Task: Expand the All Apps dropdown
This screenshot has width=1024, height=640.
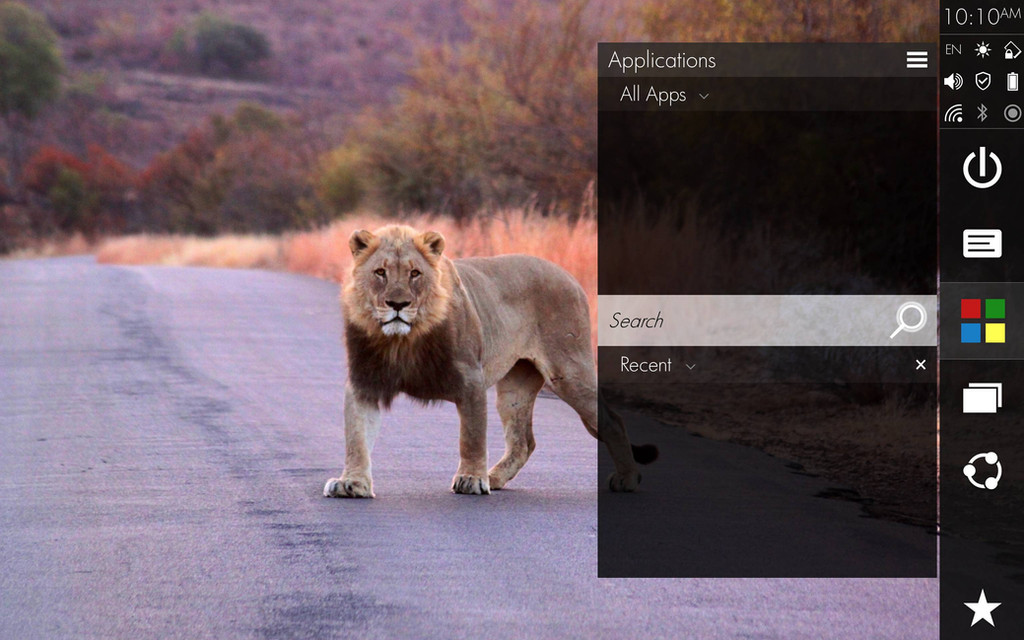Action: pos(664,95)
